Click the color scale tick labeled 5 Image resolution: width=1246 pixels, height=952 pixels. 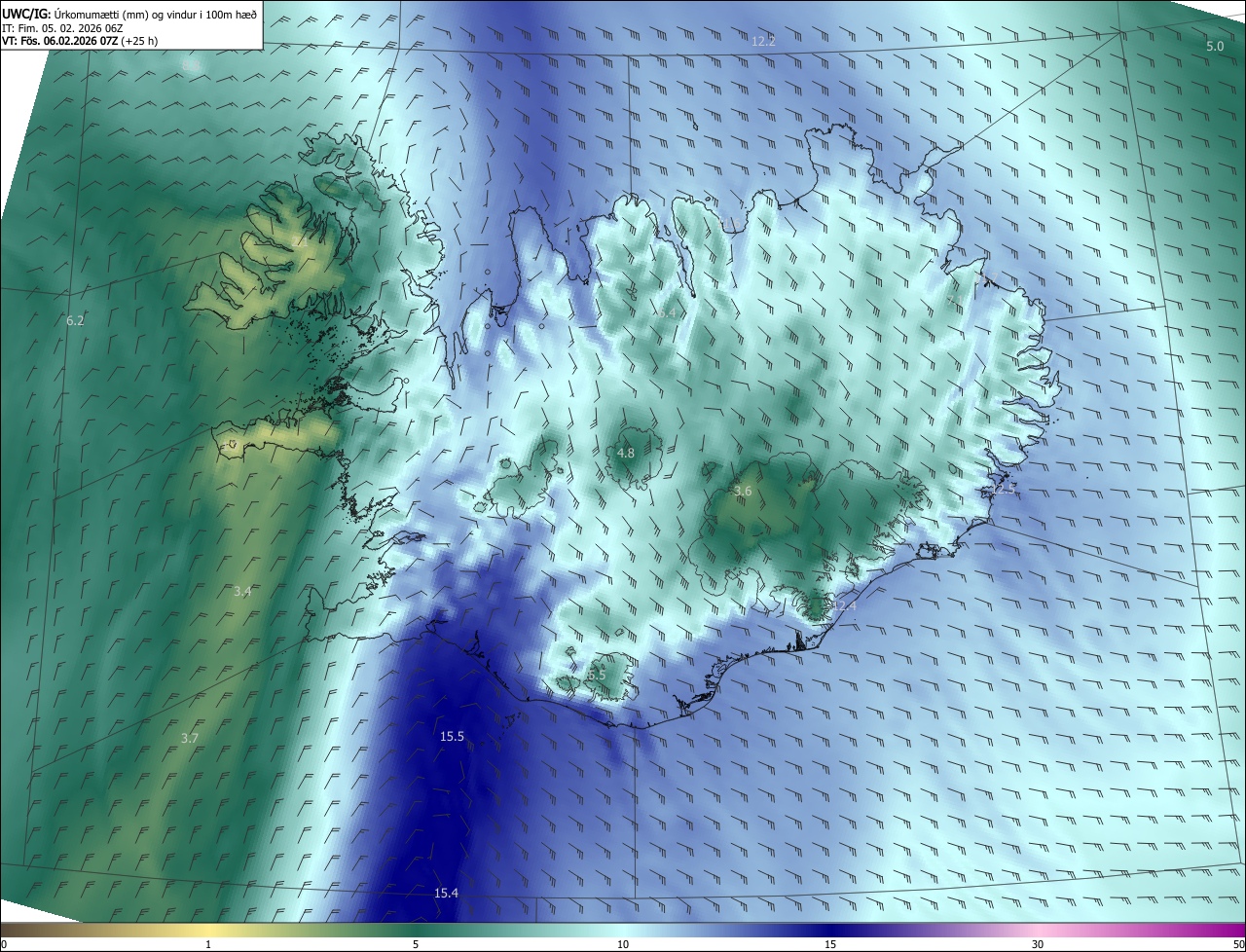[x=416, y=945]
